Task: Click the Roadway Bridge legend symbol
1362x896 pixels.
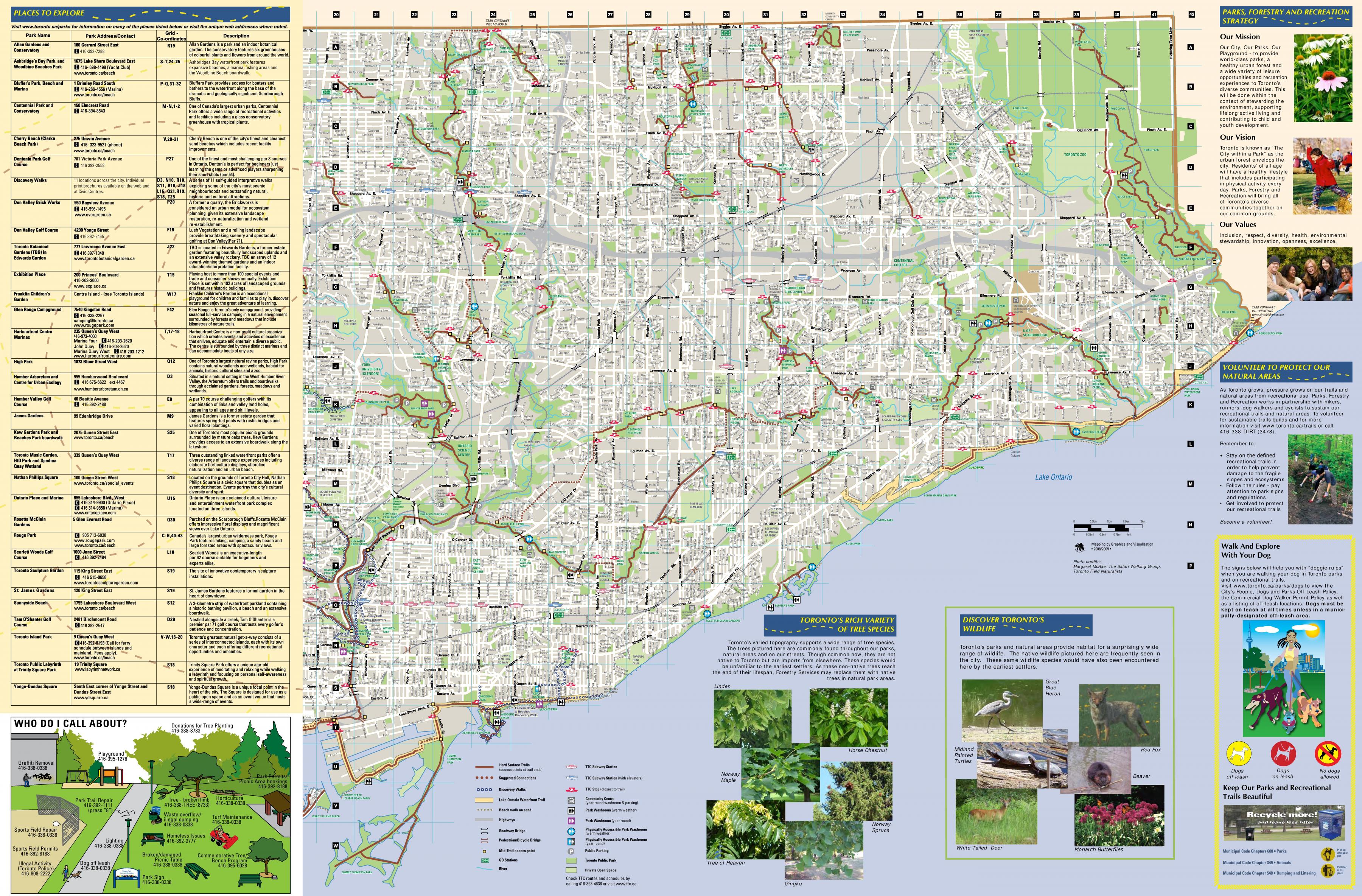Action: [484, 831]
